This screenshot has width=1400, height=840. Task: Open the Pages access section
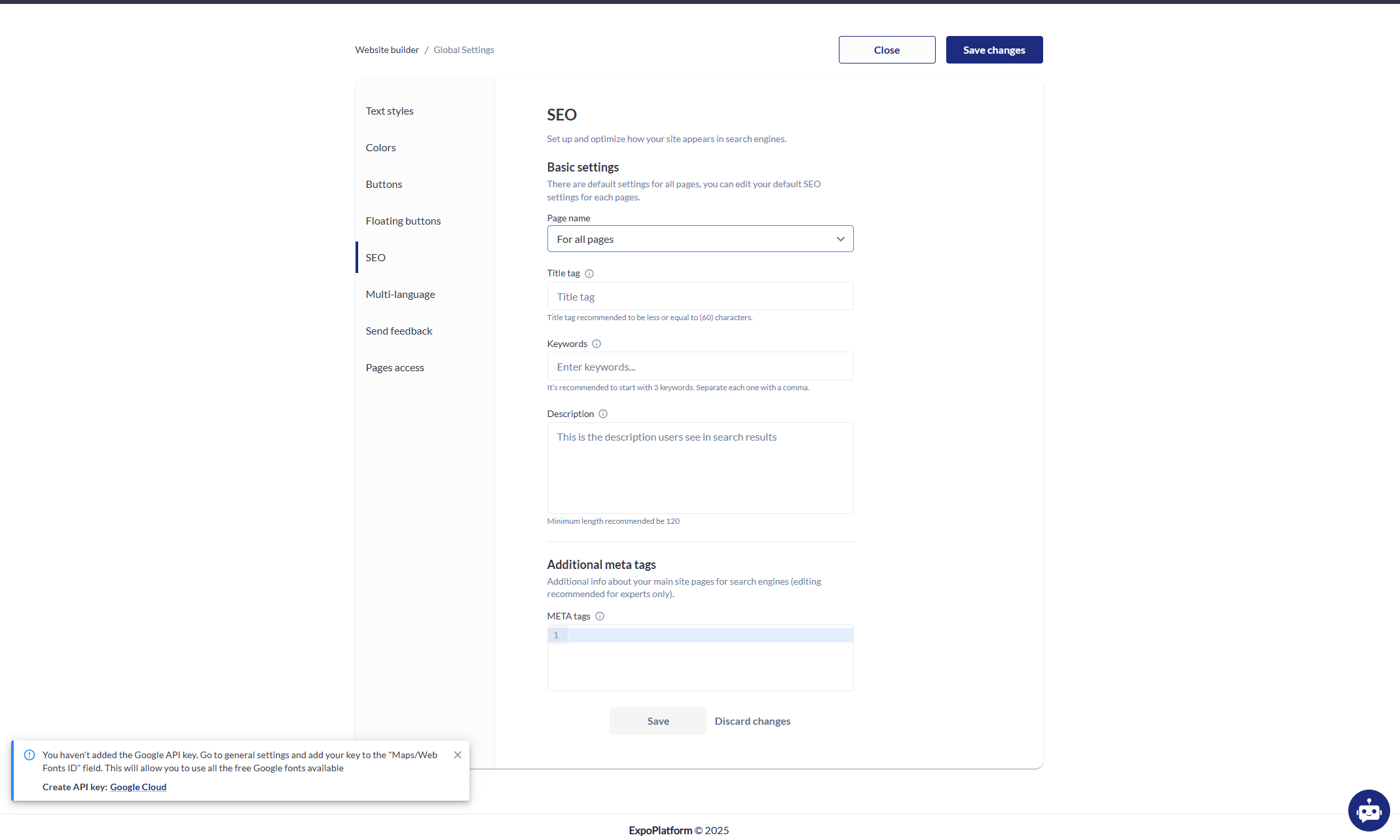tap(395, 368)
